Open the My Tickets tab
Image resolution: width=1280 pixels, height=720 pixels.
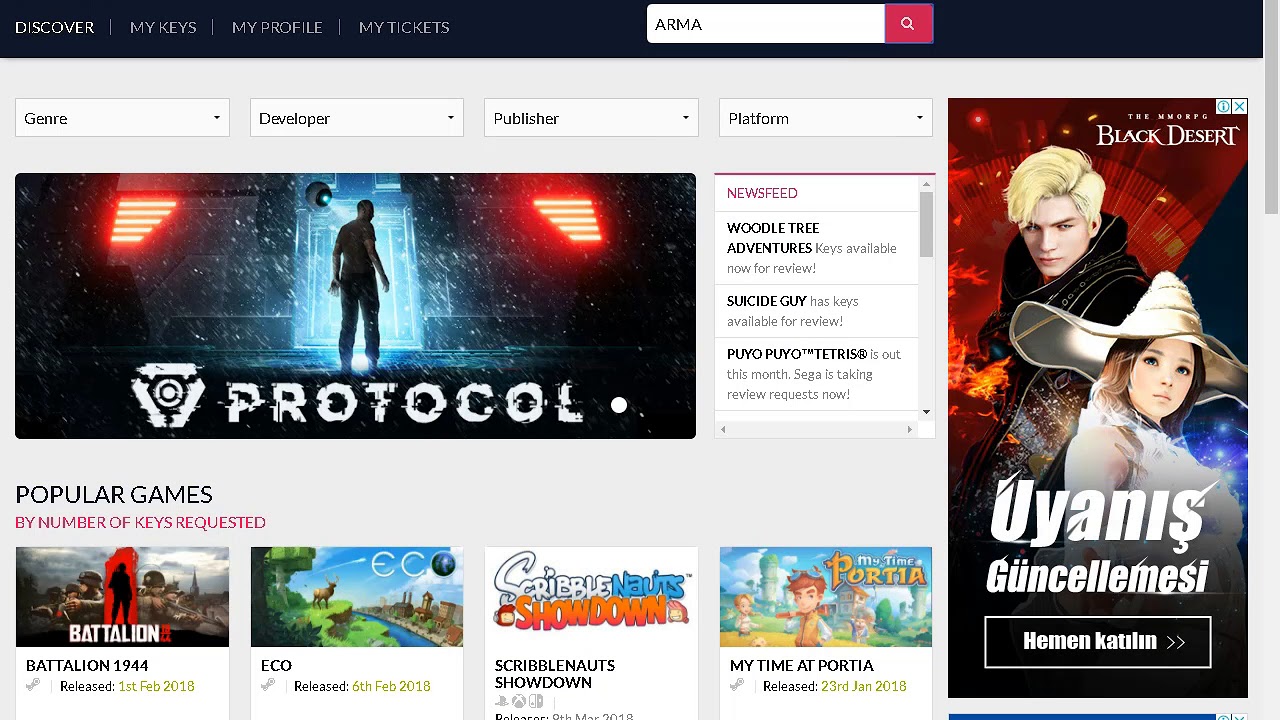[404, 27]
